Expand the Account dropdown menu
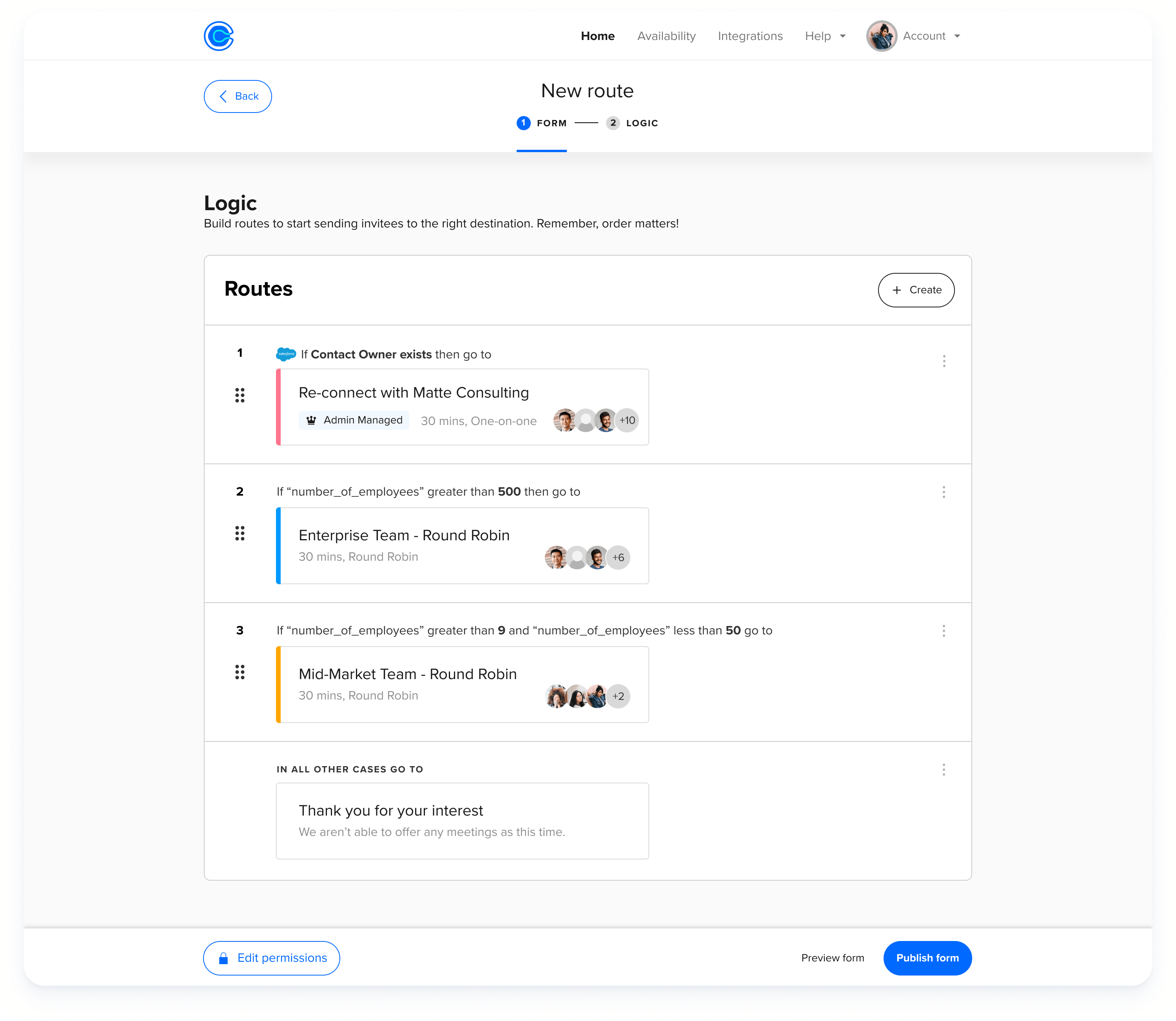This screenshot has width=1176, height=1021. (x=931, y=36)
